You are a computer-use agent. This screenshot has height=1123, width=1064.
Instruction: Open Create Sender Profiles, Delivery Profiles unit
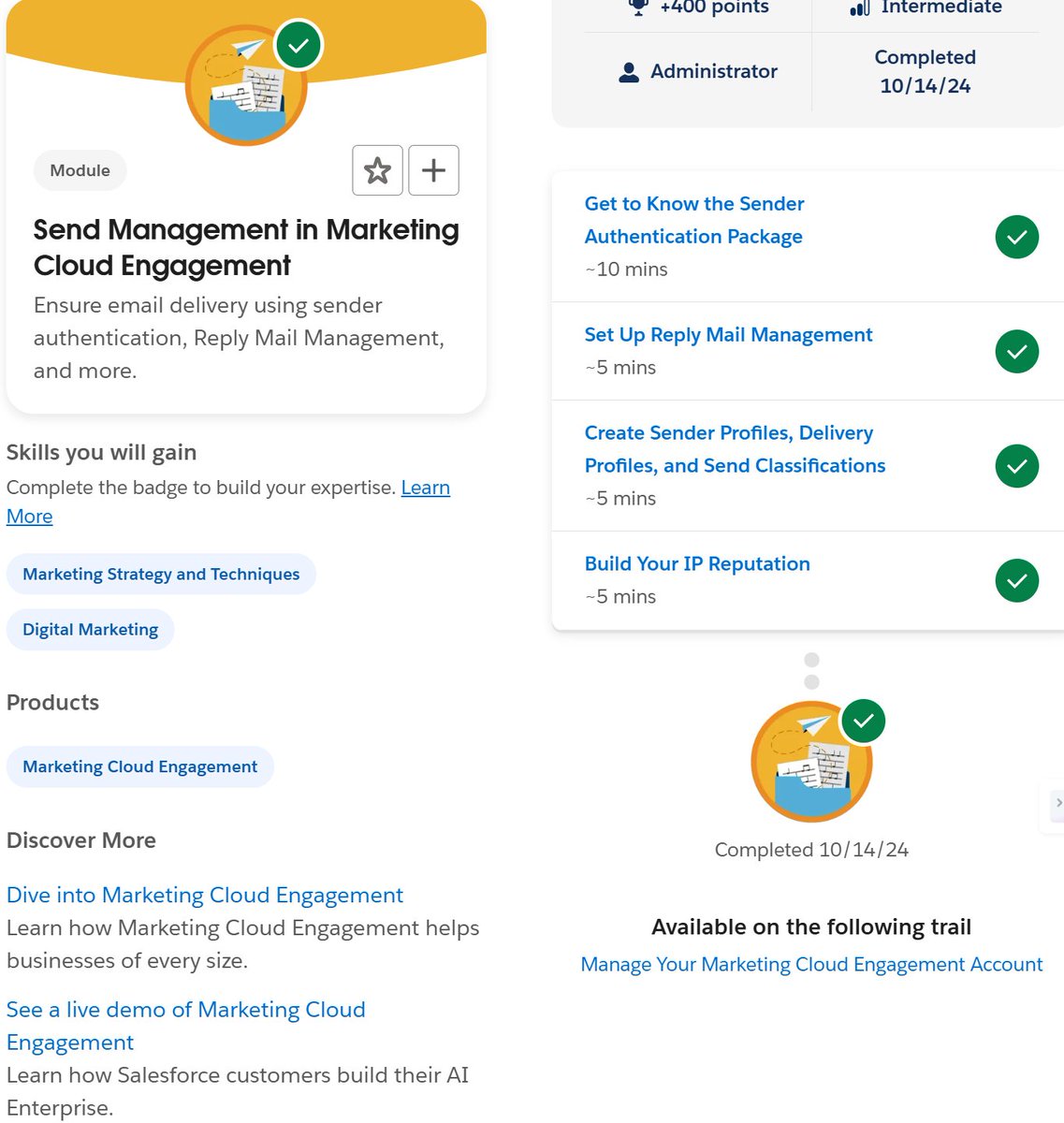point(735,449)
